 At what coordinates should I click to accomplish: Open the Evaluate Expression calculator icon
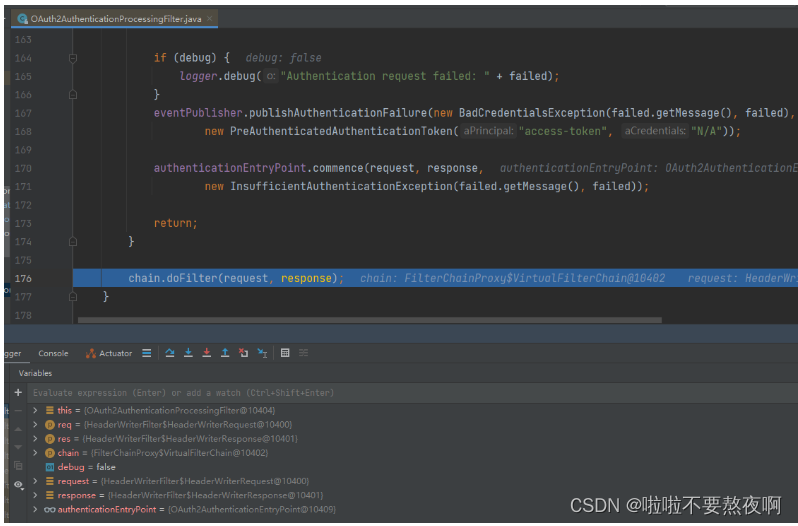pyautogui.click(x=285, y=353)
